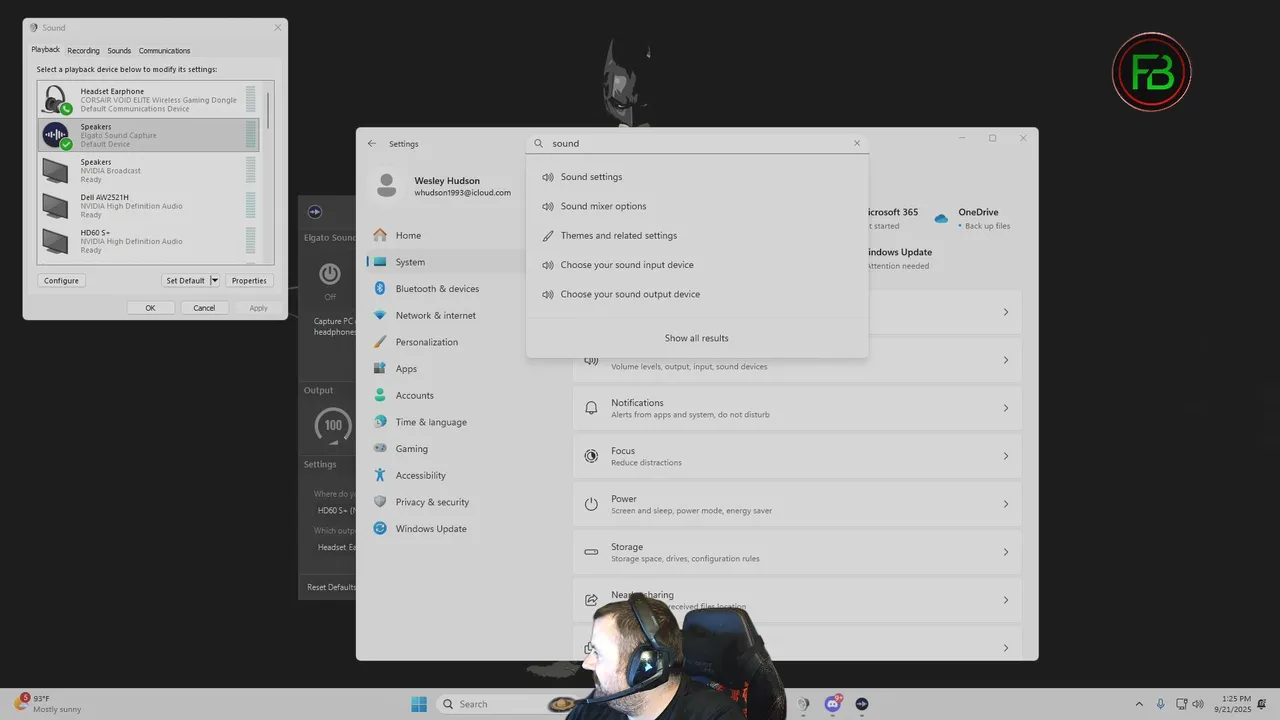Expand the Power settings row

pyautogui.click(x=797, y=504)
